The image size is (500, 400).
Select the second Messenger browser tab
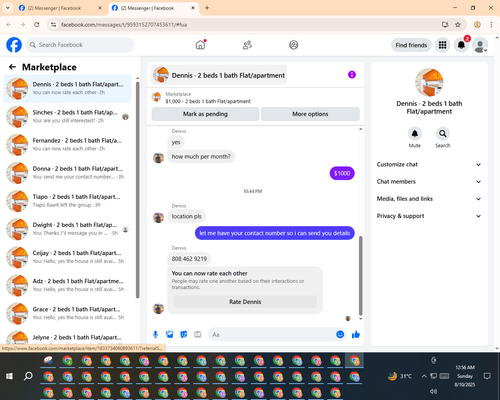(x=153, y=8)
